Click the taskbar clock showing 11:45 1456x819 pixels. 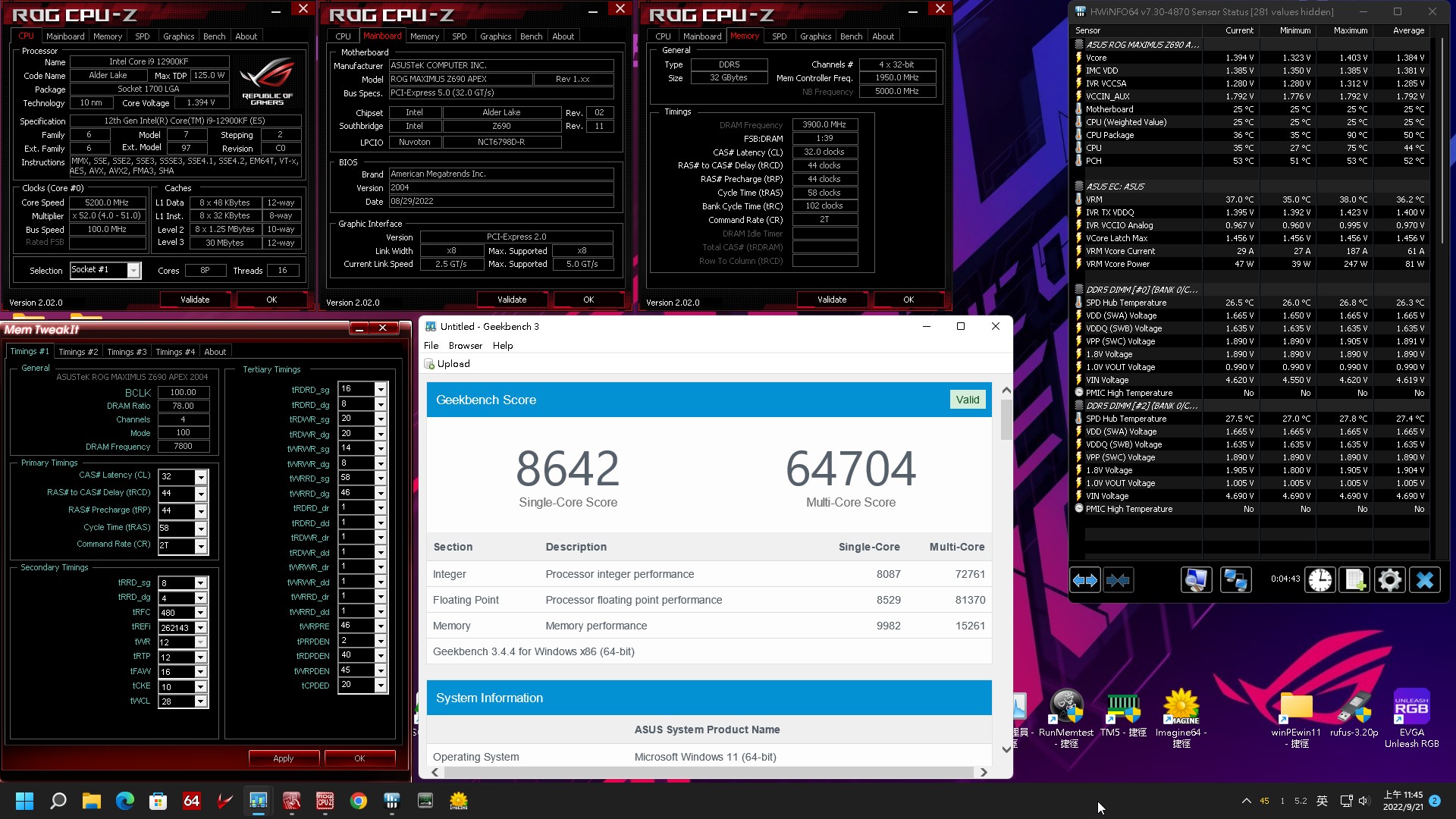(1402, 801)
